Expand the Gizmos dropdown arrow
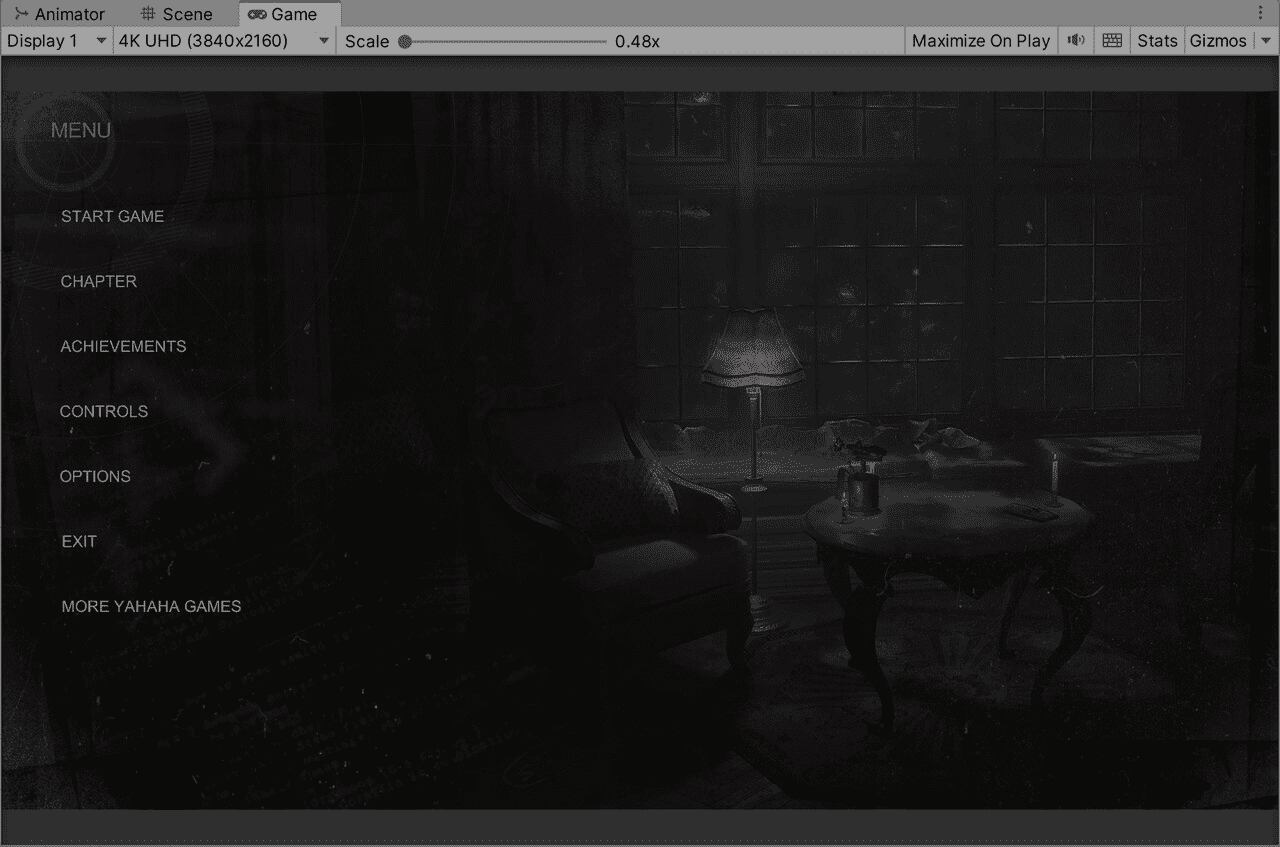The height and width of the screenshot is (847, 1280). click(1266, 41)
